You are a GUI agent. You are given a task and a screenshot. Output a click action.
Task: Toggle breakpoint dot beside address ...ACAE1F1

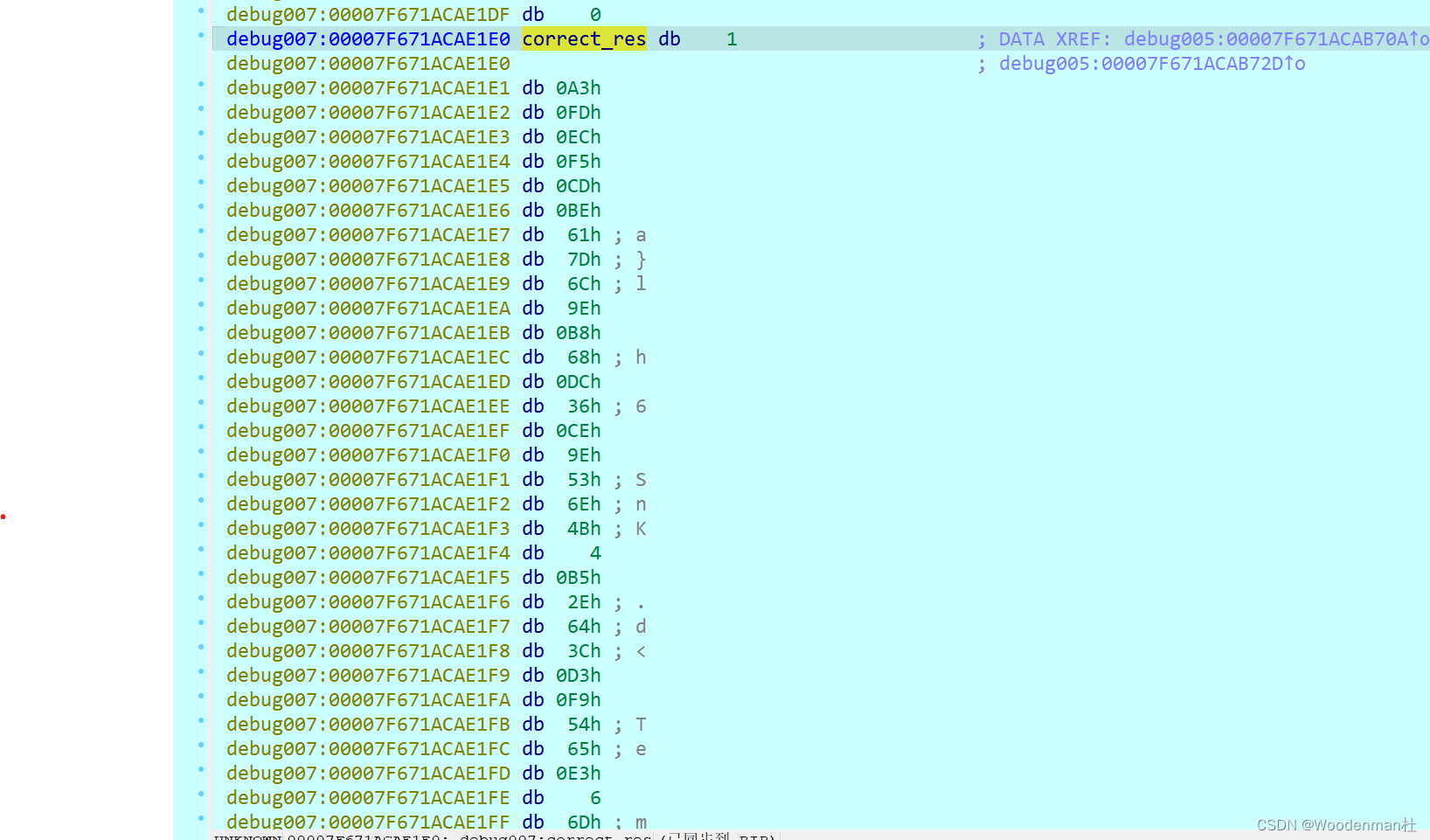point(201,476)
